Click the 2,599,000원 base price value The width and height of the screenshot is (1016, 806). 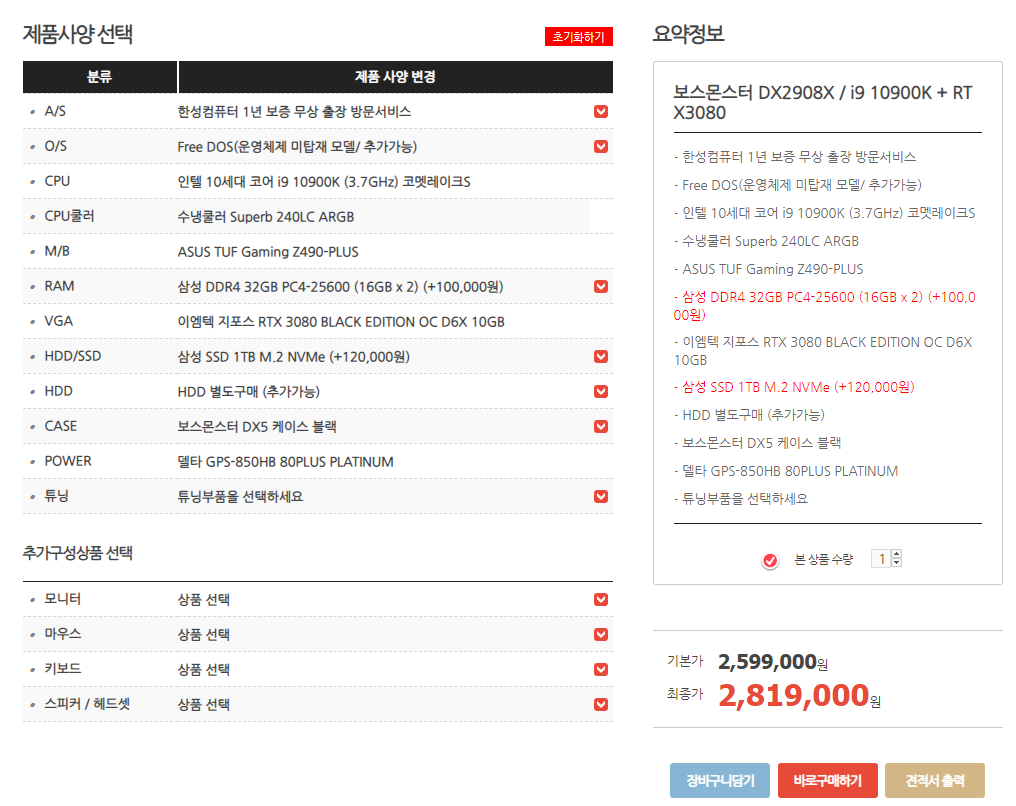click(773, 662)
